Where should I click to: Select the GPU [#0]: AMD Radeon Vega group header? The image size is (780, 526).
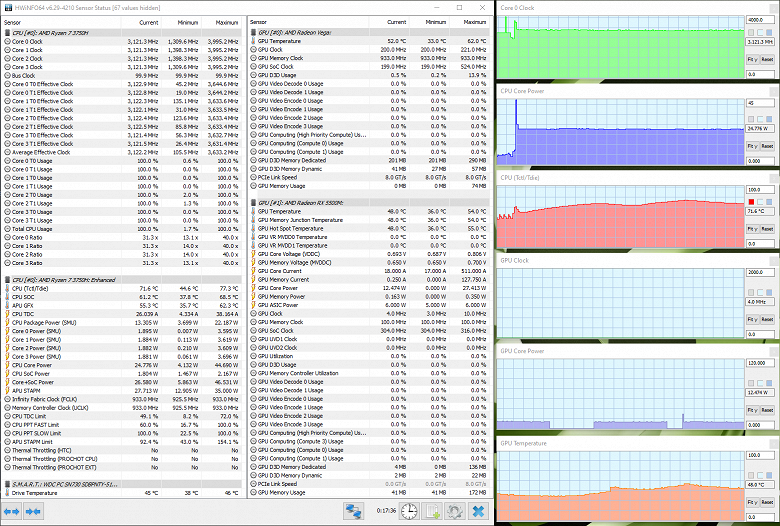[369, 32]
